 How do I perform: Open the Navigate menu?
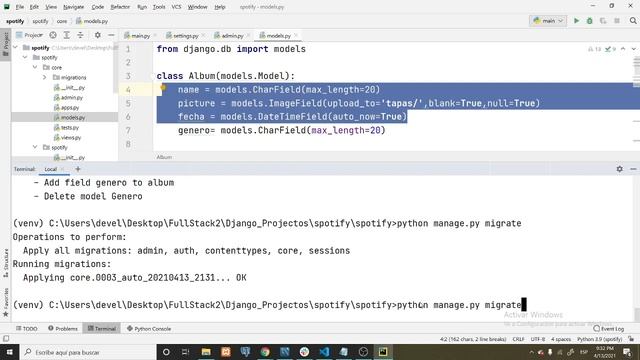pos(73,7)
